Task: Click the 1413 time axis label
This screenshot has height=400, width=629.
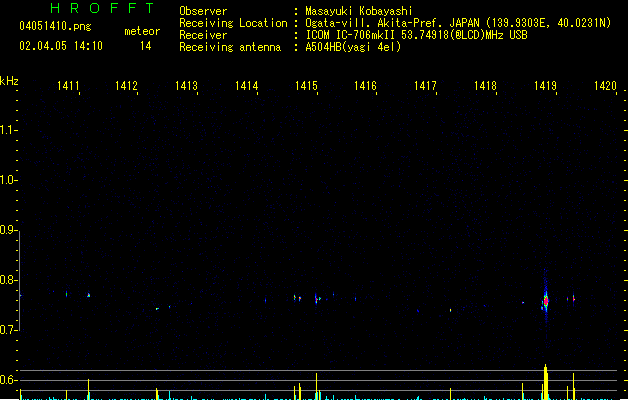Action: 187,86
